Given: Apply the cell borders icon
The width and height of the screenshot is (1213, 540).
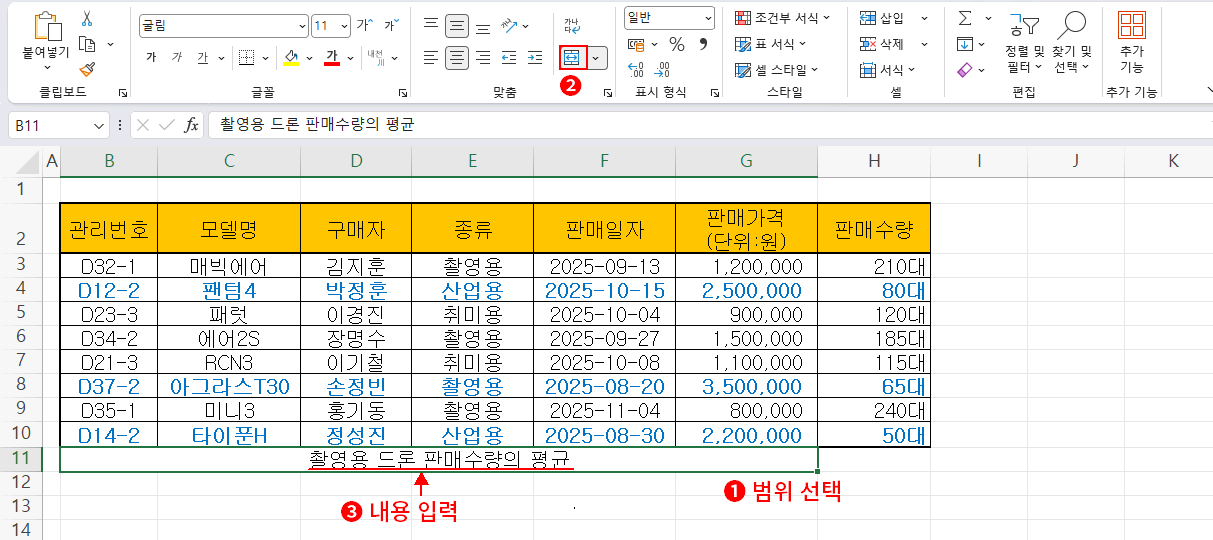Looking at the screenshot, I should point(247,57).
